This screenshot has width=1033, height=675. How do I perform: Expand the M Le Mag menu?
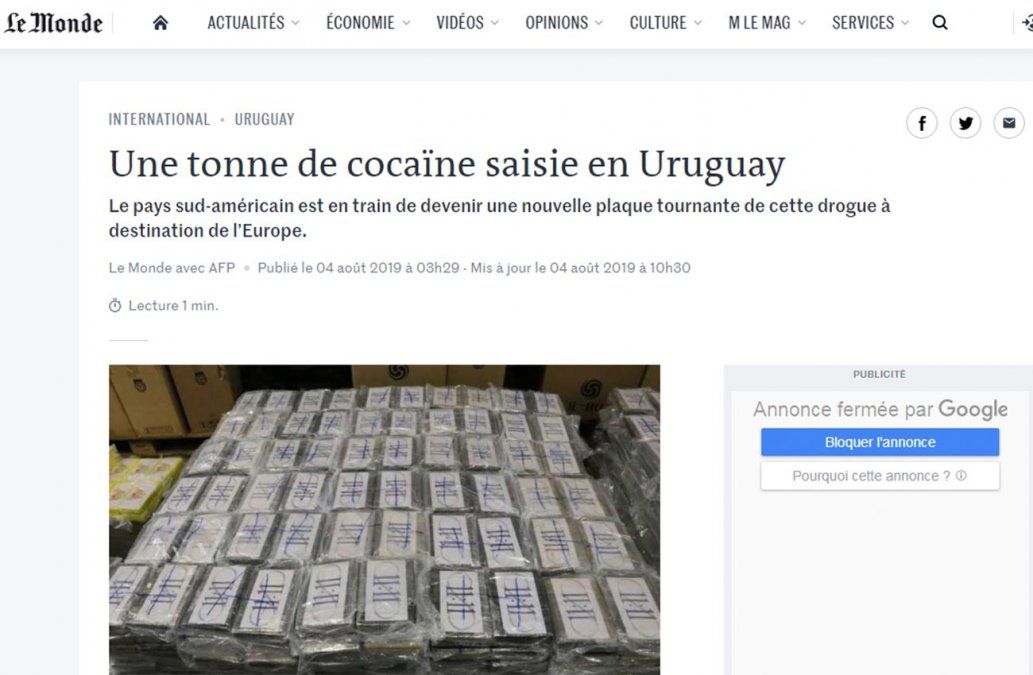[x=767, y=23]
